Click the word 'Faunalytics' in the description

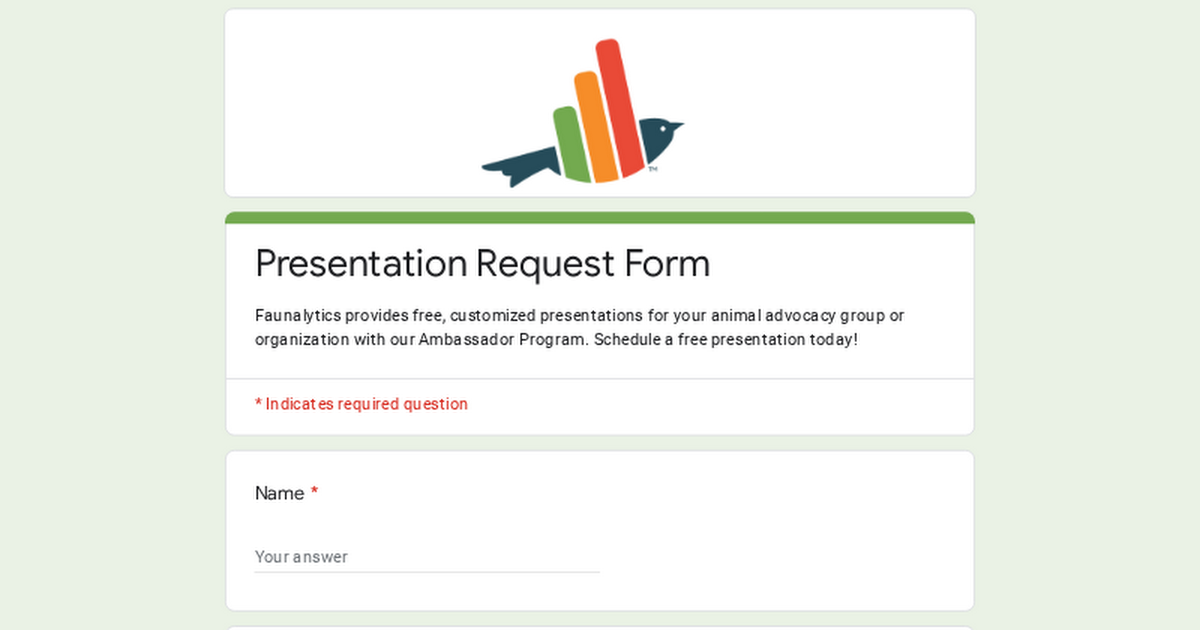pos(297,316)
